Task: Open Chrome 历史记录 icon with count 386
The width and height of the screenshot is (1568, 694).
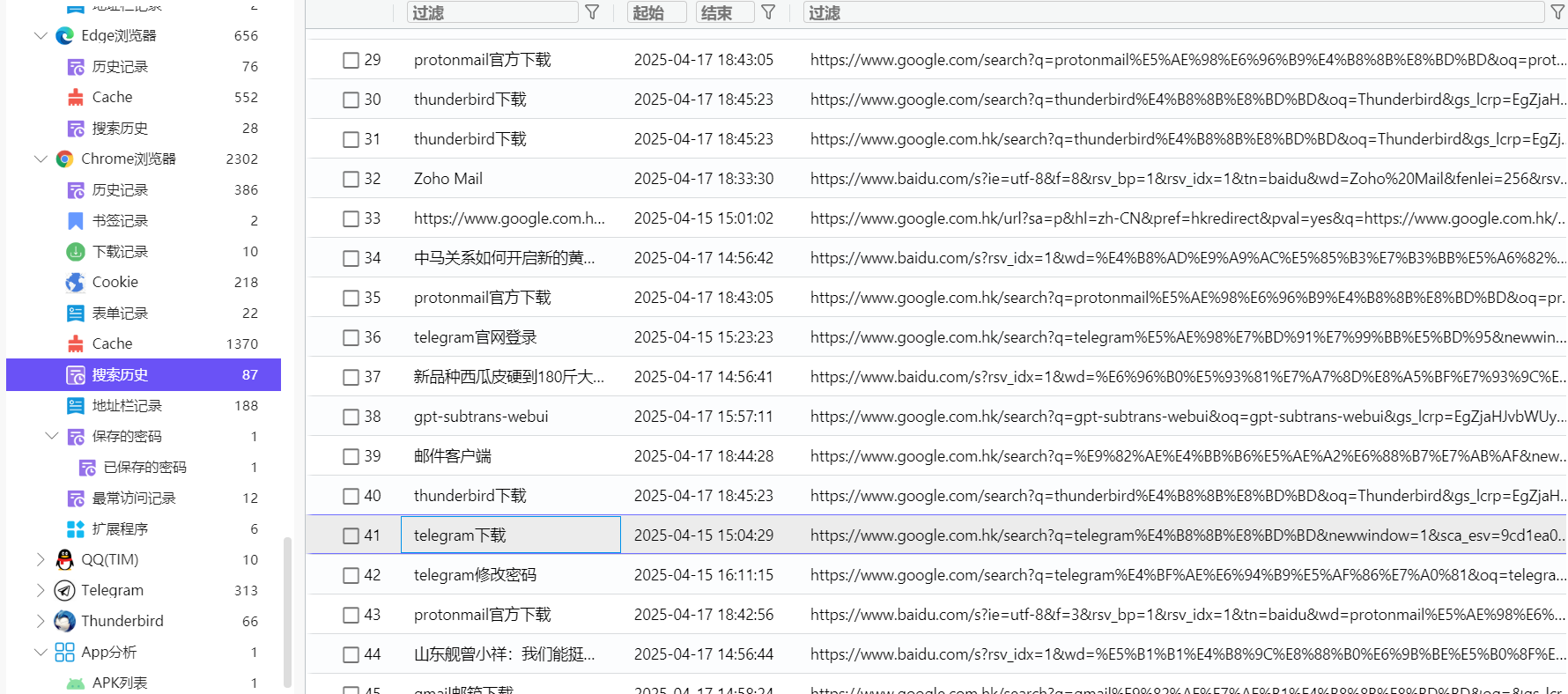Action: [x=76, y=190]
